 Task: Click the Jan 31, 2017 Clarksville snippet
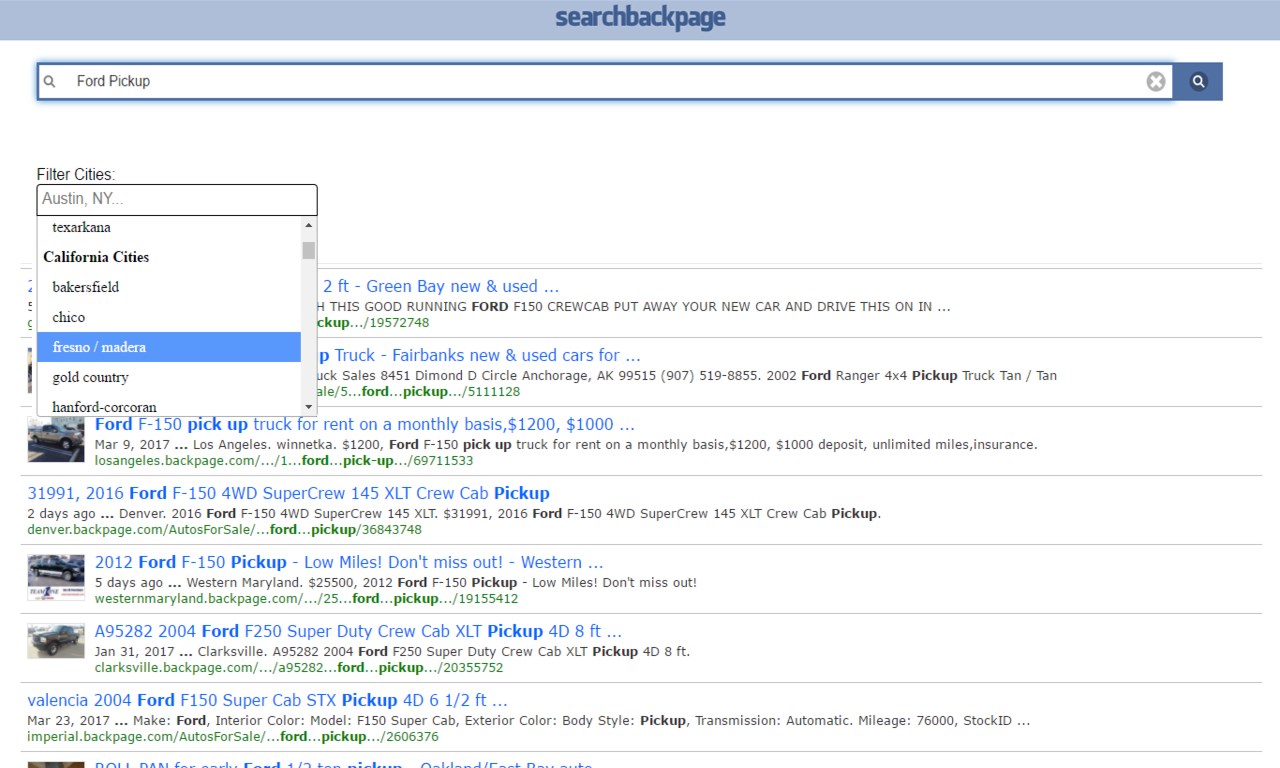(392, 651)
